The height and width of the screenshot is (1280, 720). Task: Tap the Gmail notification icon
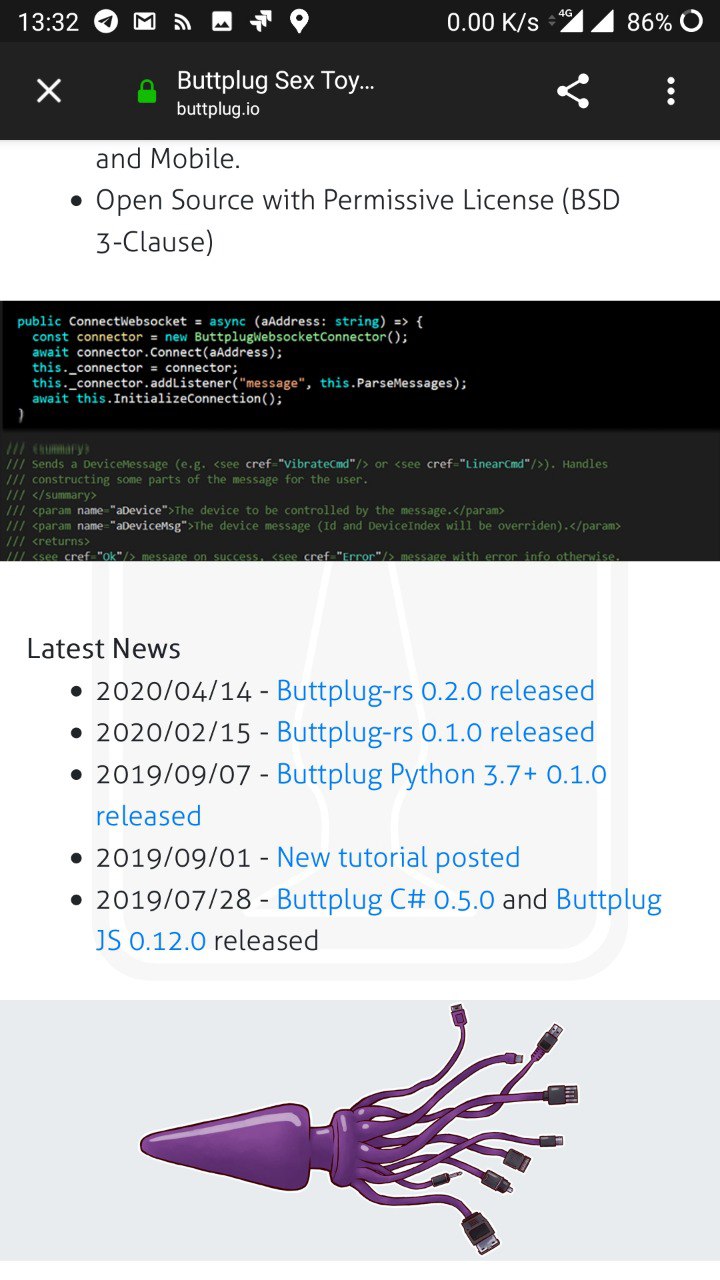coord(145,21)
